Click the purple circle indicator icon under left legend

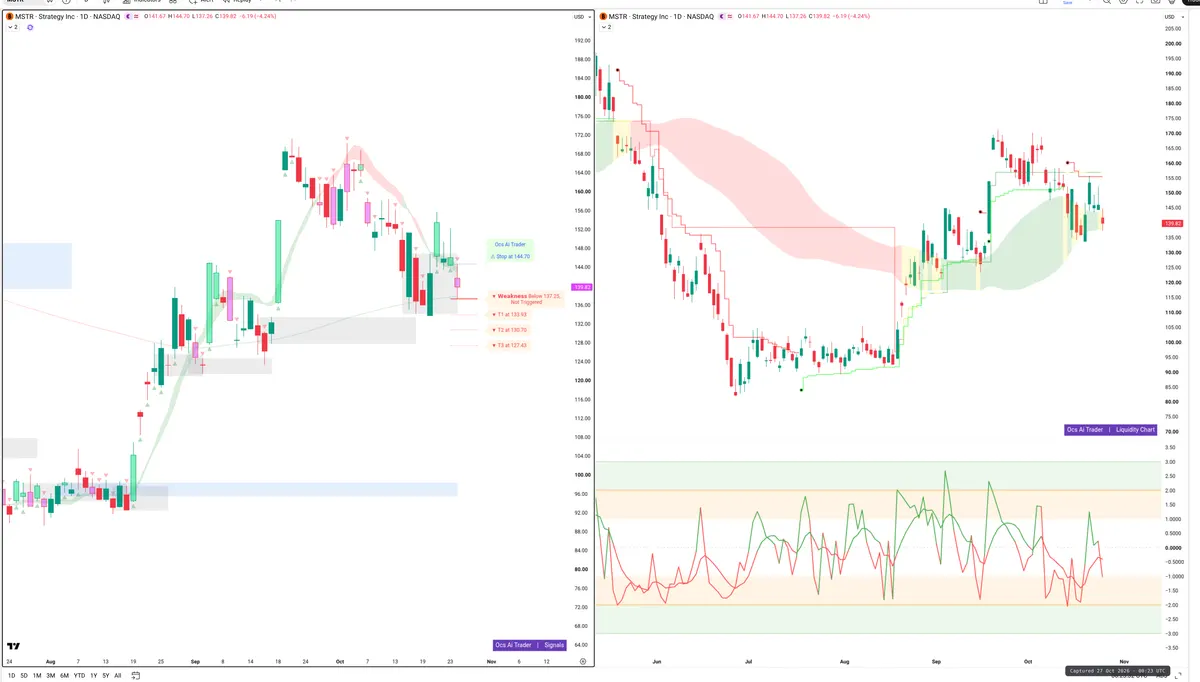tap(30, 27)
